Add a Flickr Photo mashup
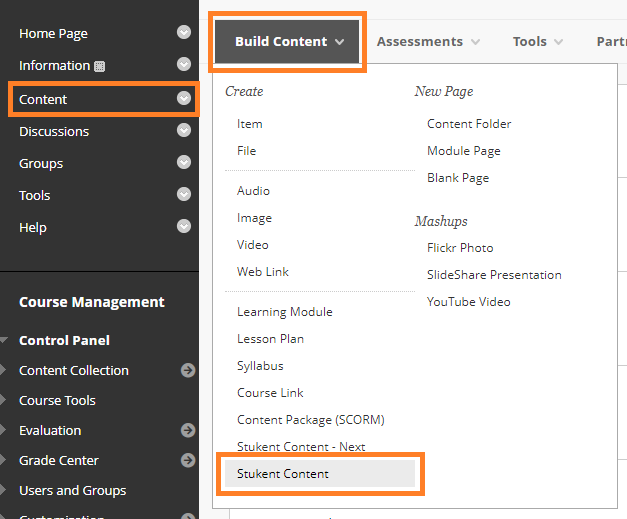Image resolution: width=627 pixels, height=519 pixels. 460,248
